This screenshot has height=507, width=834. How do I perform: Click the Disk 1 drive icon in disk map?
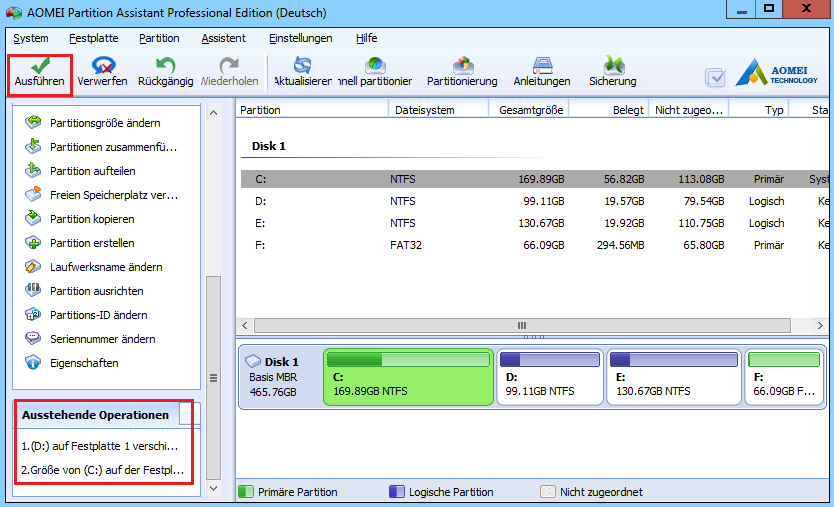click(x=253, y=361)
